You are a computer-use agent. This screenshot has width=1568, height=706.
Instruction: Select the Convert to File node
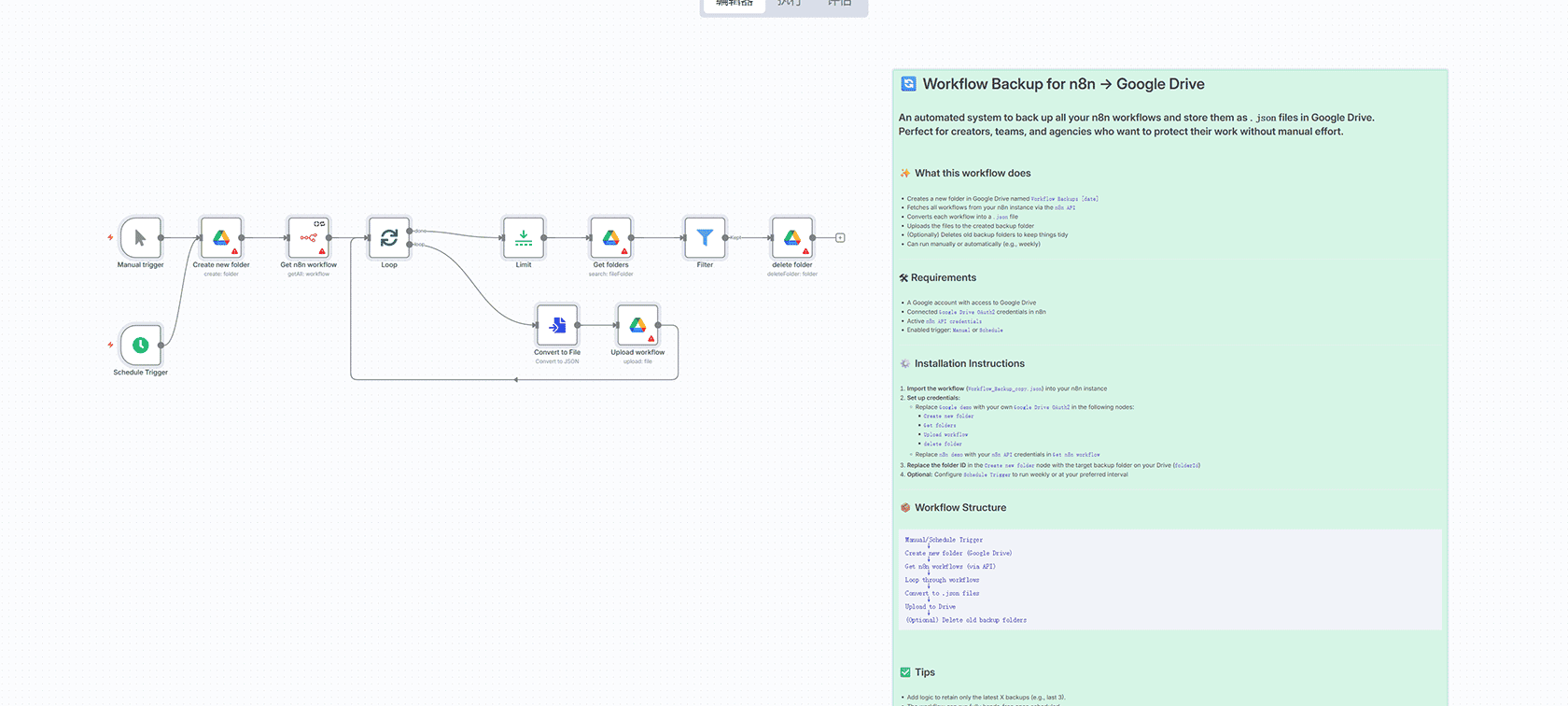(557, 325)
